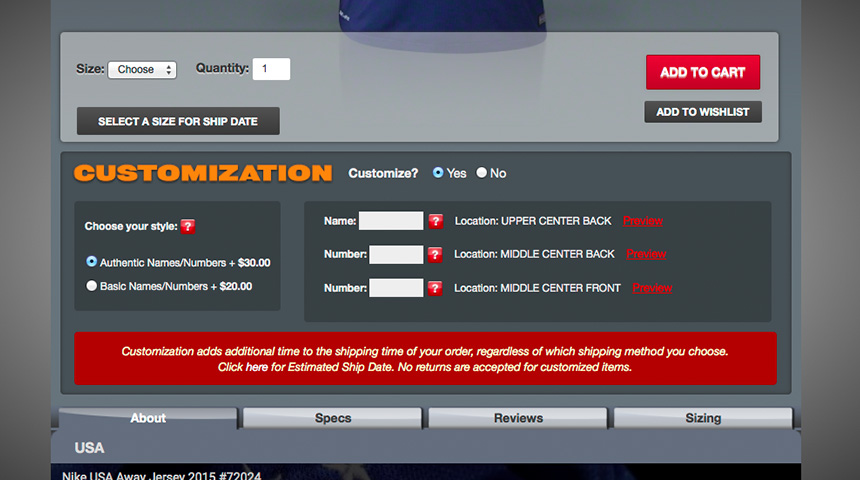The height and width of the screenshot is (480, 860).
Task: Click the Name input field
Action: pyautogui.click(x=391, y=221)
